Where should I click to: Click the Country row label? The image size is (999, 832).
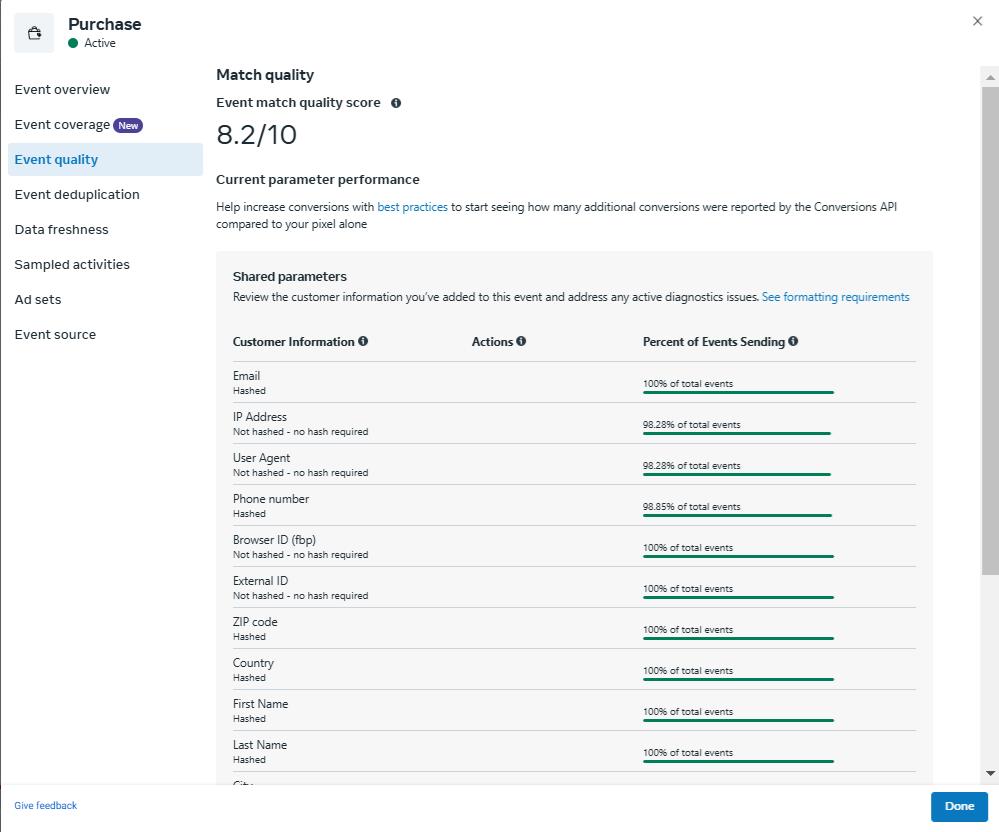(253, 663)
